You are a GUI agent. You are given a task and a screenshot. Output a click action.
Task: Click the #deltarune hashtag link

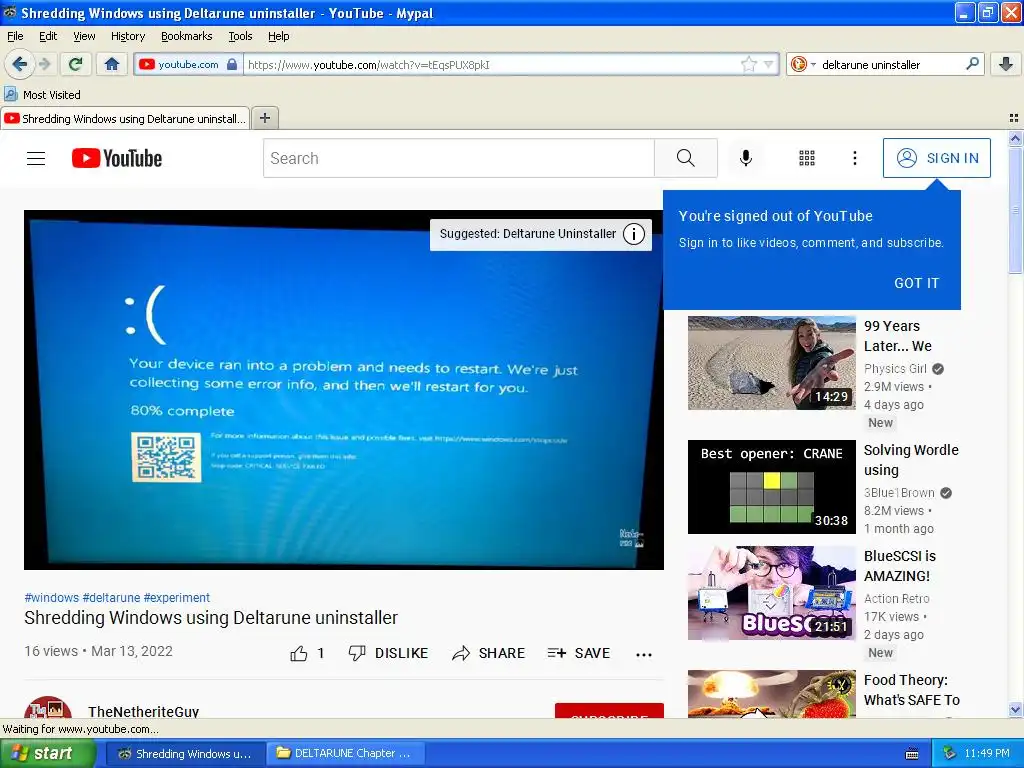[x=112, y=598]
